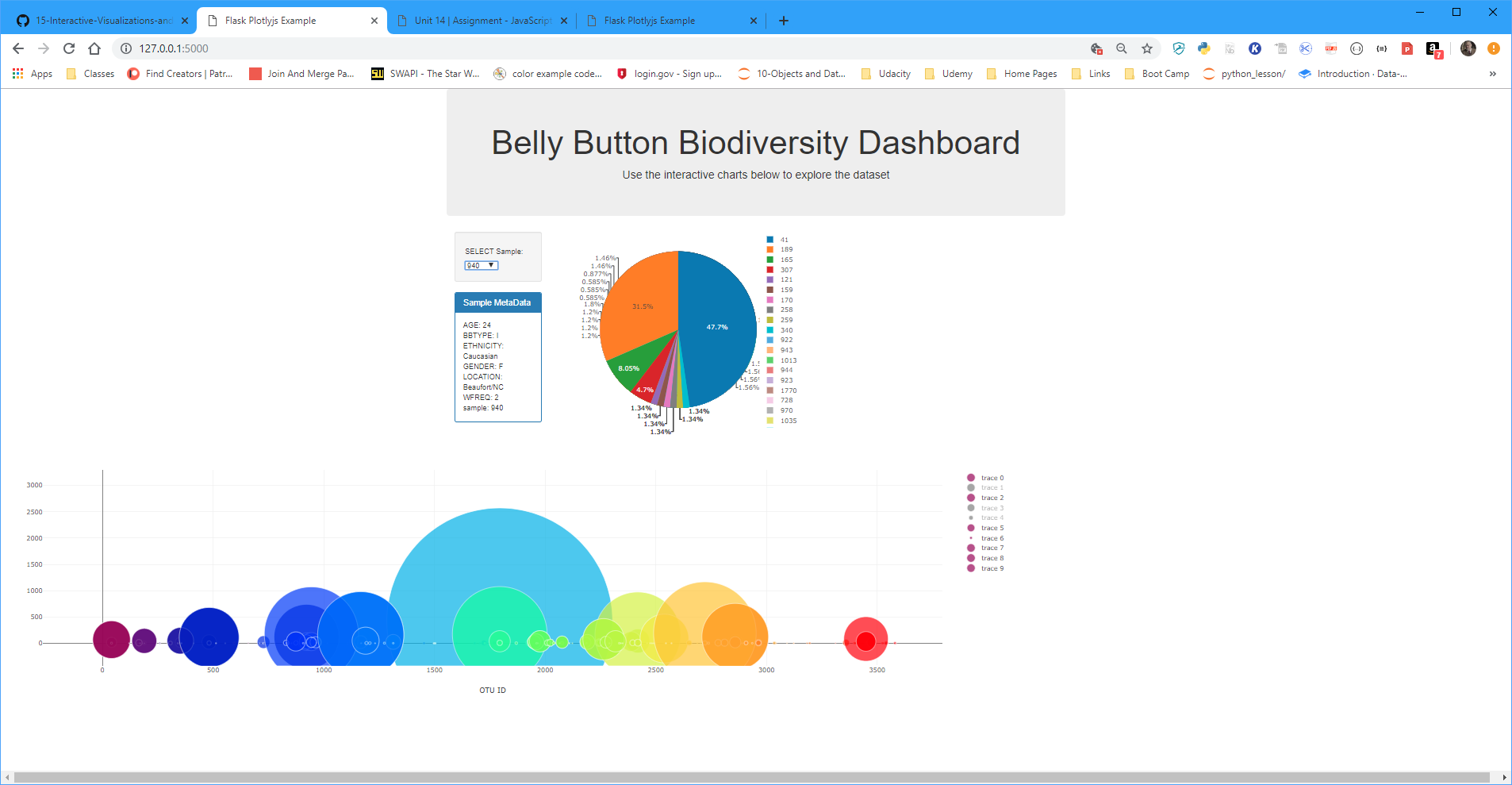The height and width of the screenshot is (785, 1512).
Task: Open the Kami extension
Action: [x=1255, y=48]
